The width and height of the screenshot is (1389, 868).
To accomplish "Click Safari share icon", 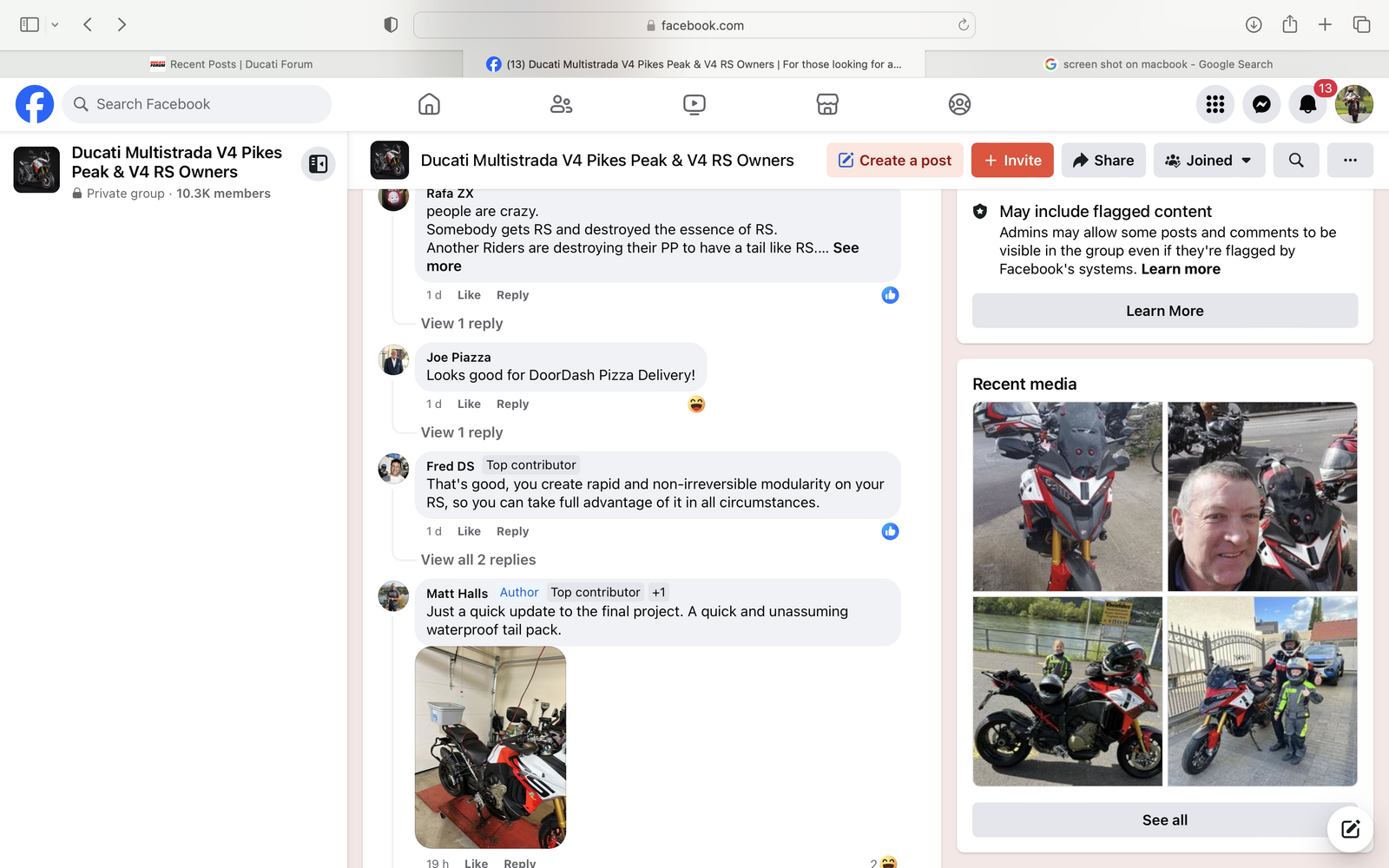I will (1290, 24).
